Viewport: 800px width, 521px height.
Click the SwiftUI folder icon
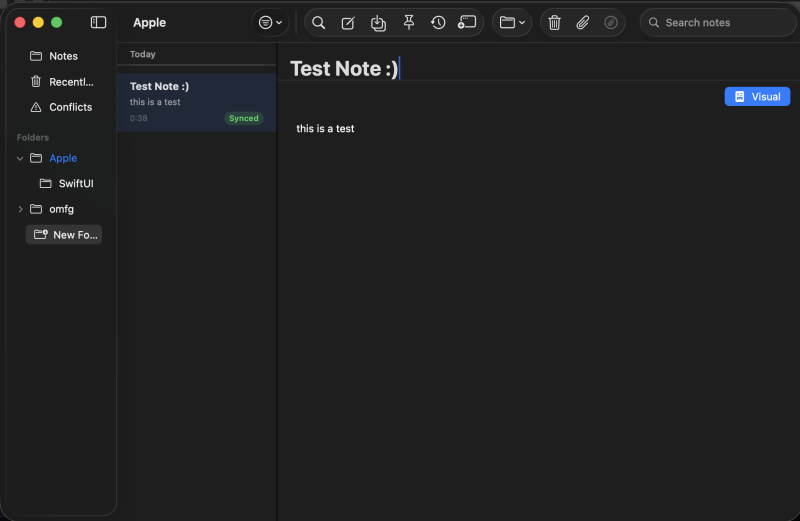[x=45, y=184]
